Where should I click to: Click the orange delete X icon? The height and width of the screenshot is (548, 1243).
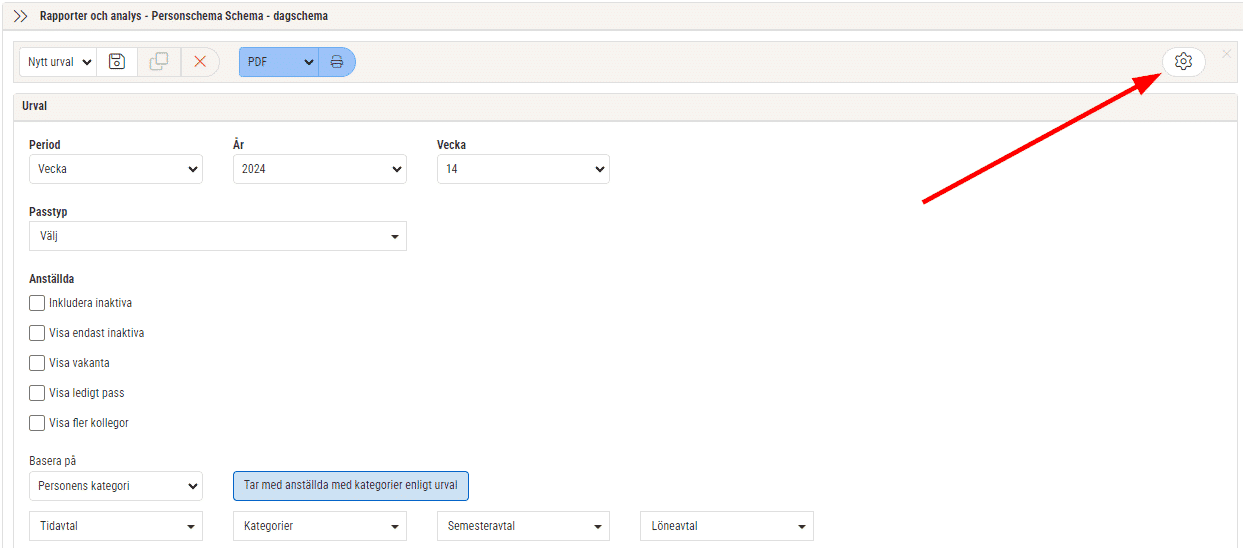(200, 62)
